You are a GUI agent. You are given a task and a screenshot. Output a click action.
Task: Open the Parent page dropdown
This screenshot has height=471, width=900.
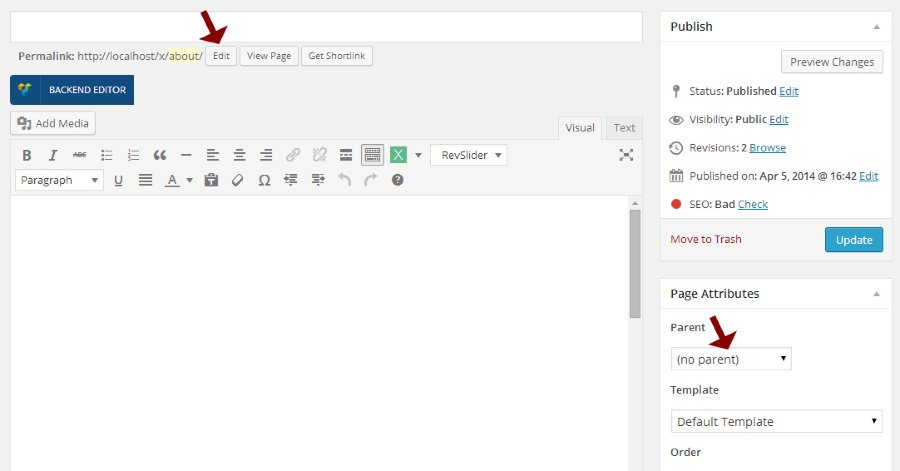click(x=731, y=359)
